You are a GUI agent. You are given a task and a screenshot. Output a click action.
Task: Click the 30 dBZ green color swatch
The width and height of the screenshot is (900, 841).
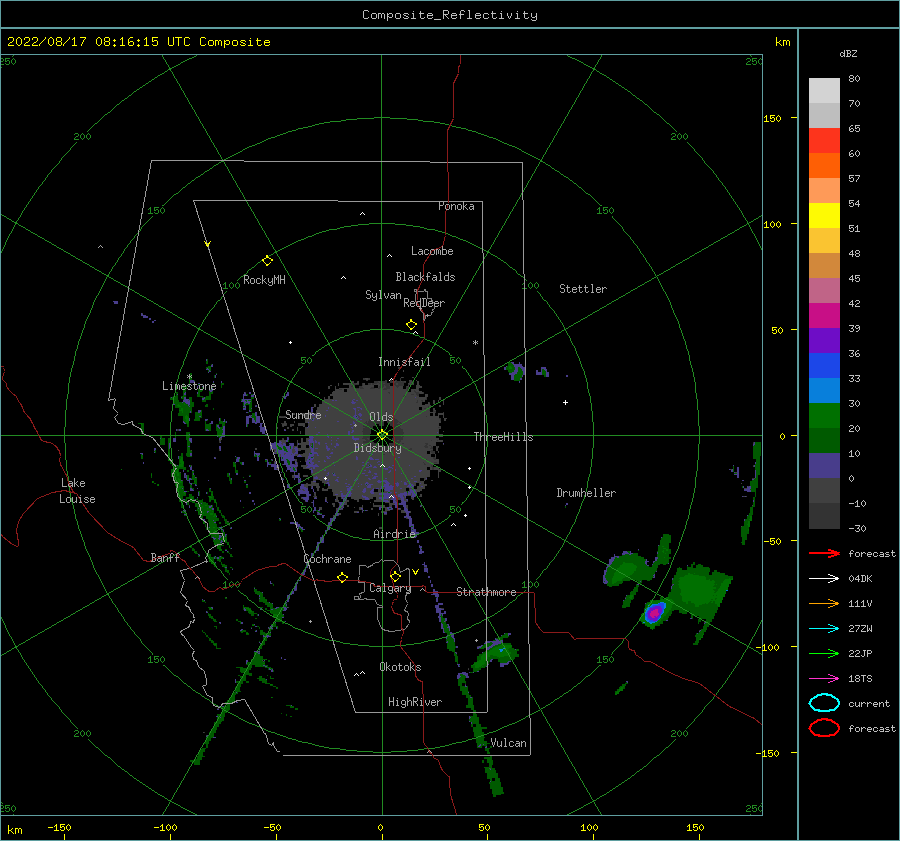click(x=824, y=415)
